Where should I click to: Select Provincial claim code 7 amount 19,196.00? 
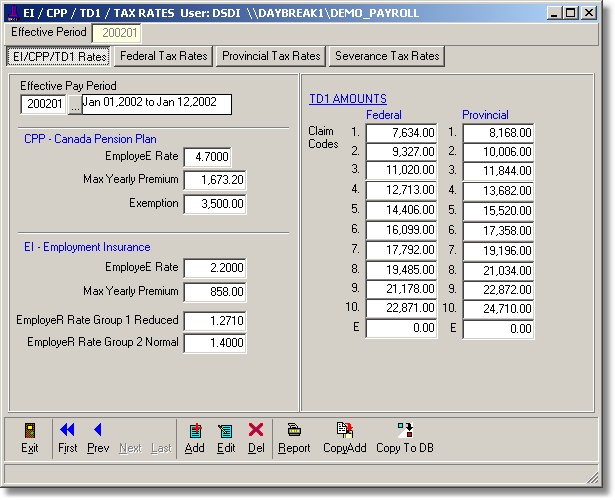(x=498, y=251)
